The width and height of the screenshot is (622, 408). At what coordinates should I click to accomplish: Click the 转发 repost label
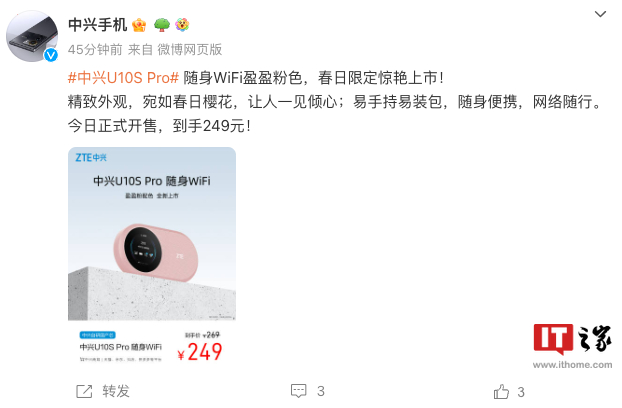(x=116, y=391)
